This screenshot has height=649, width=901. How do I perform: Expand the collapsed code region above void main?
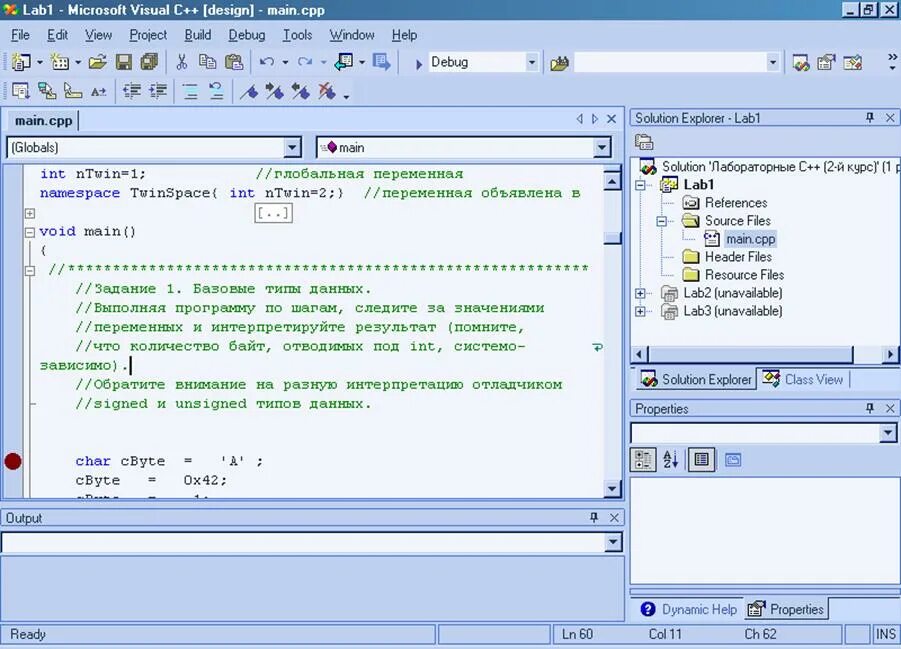pos(30,213)
